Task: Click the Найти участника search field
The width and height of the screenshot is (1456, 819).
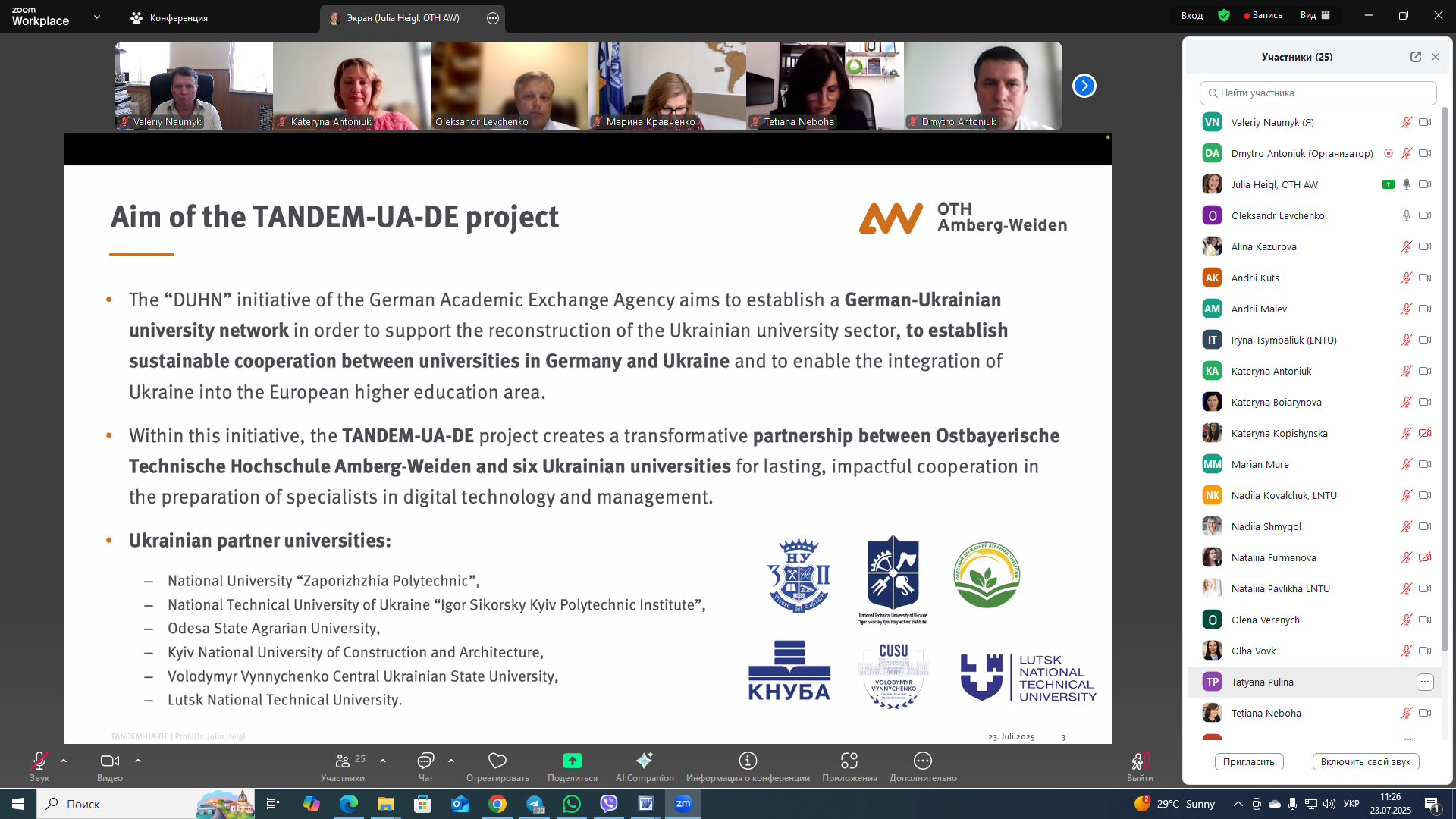Action: click(x=1318, y=93)
